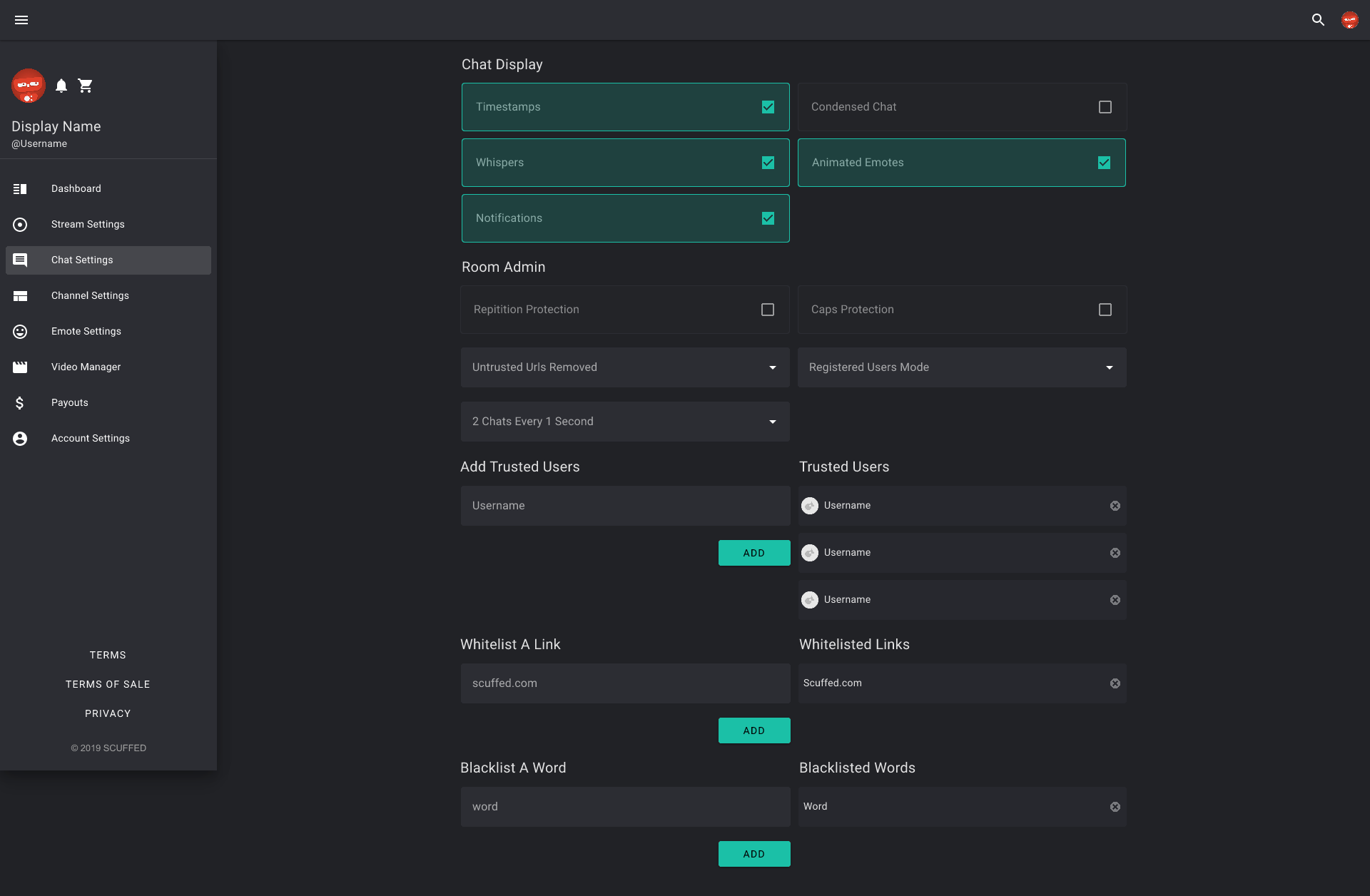Image resolution: width=1370 pixels, height=896 pixels.
Task: Open the 2 Chats Every 1 Second dropdown
Action: [625, 422]
